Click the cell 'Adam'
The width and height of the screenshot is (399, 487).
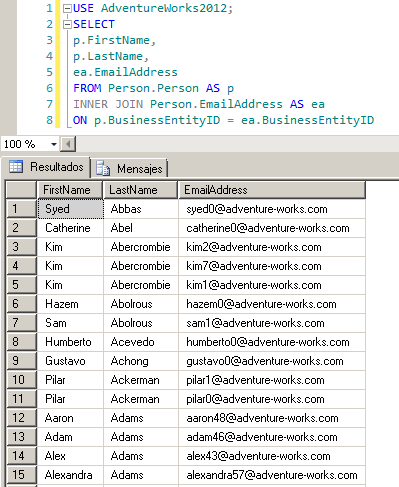point(71,437)
